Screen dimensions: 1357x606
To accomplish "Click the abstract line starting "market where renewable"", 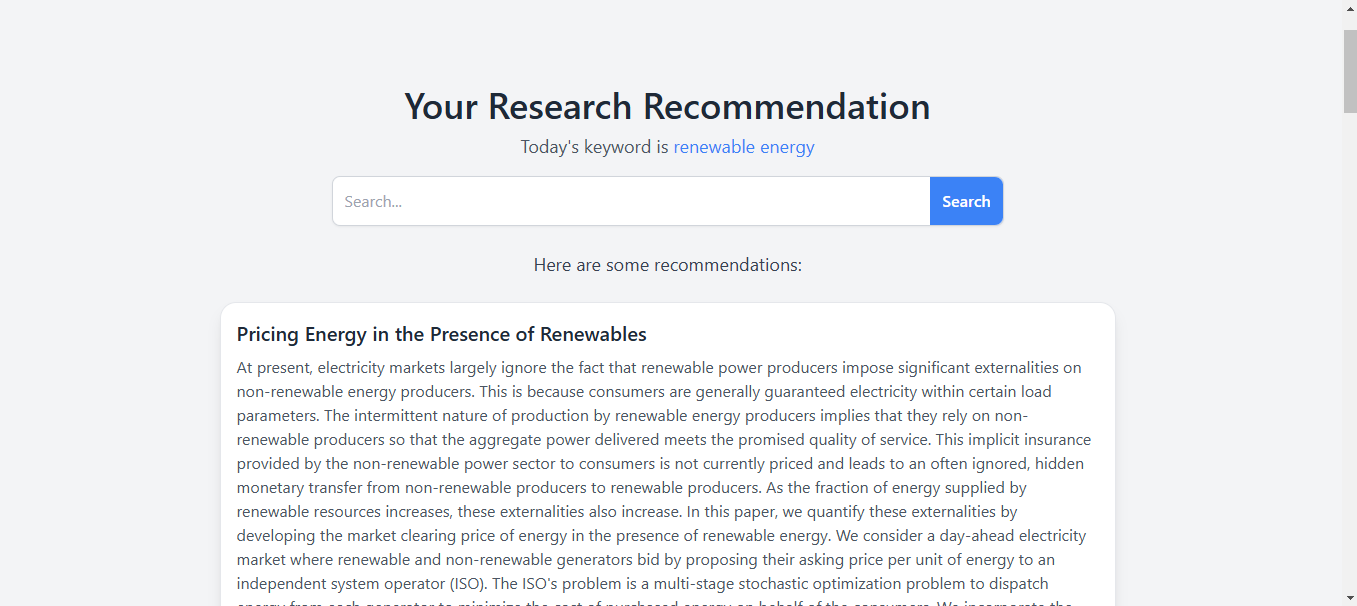I will pyautogui.click(x=645, y=560).
